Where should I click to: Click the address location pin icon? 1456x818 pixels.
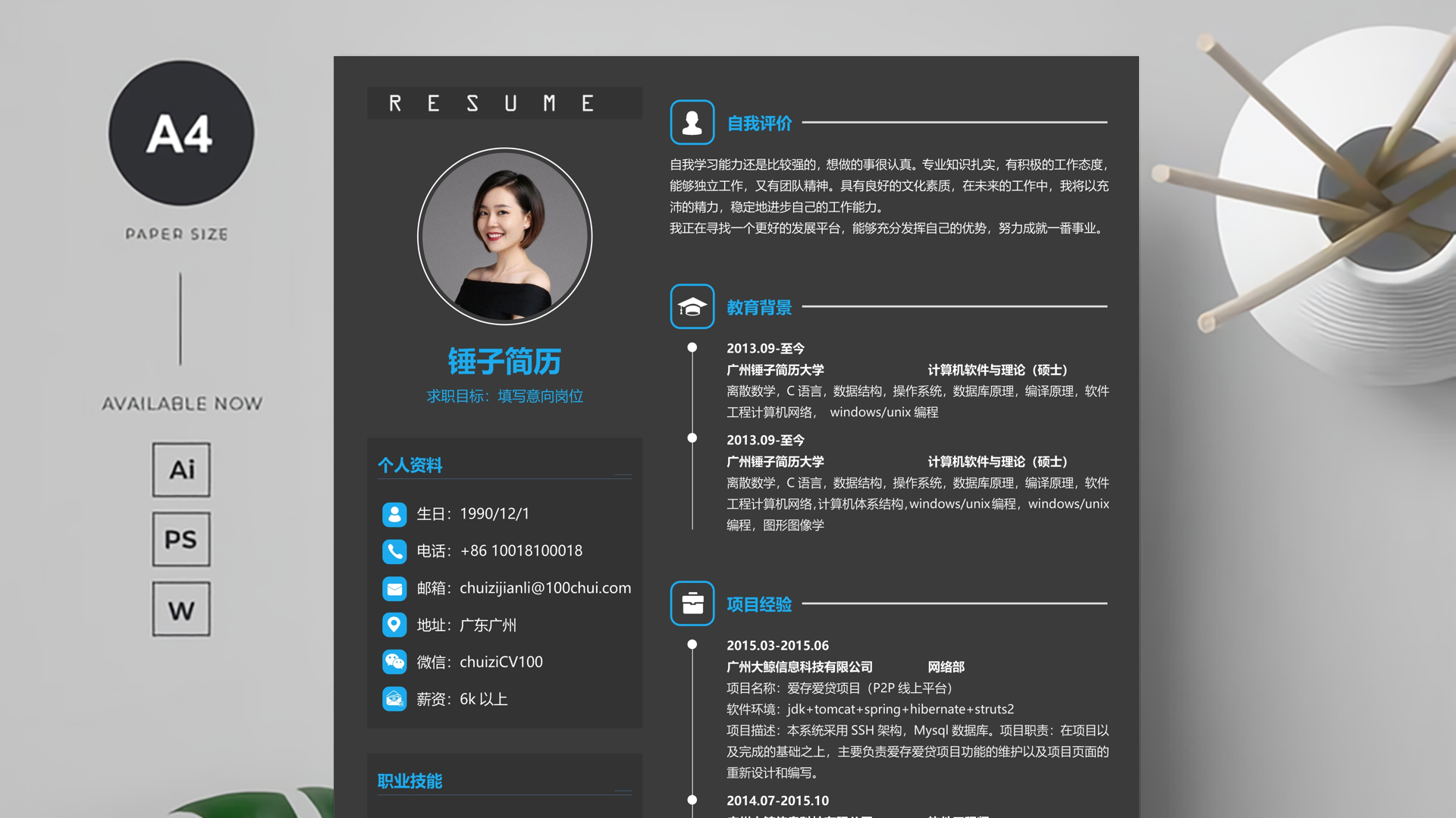[394, 625]
